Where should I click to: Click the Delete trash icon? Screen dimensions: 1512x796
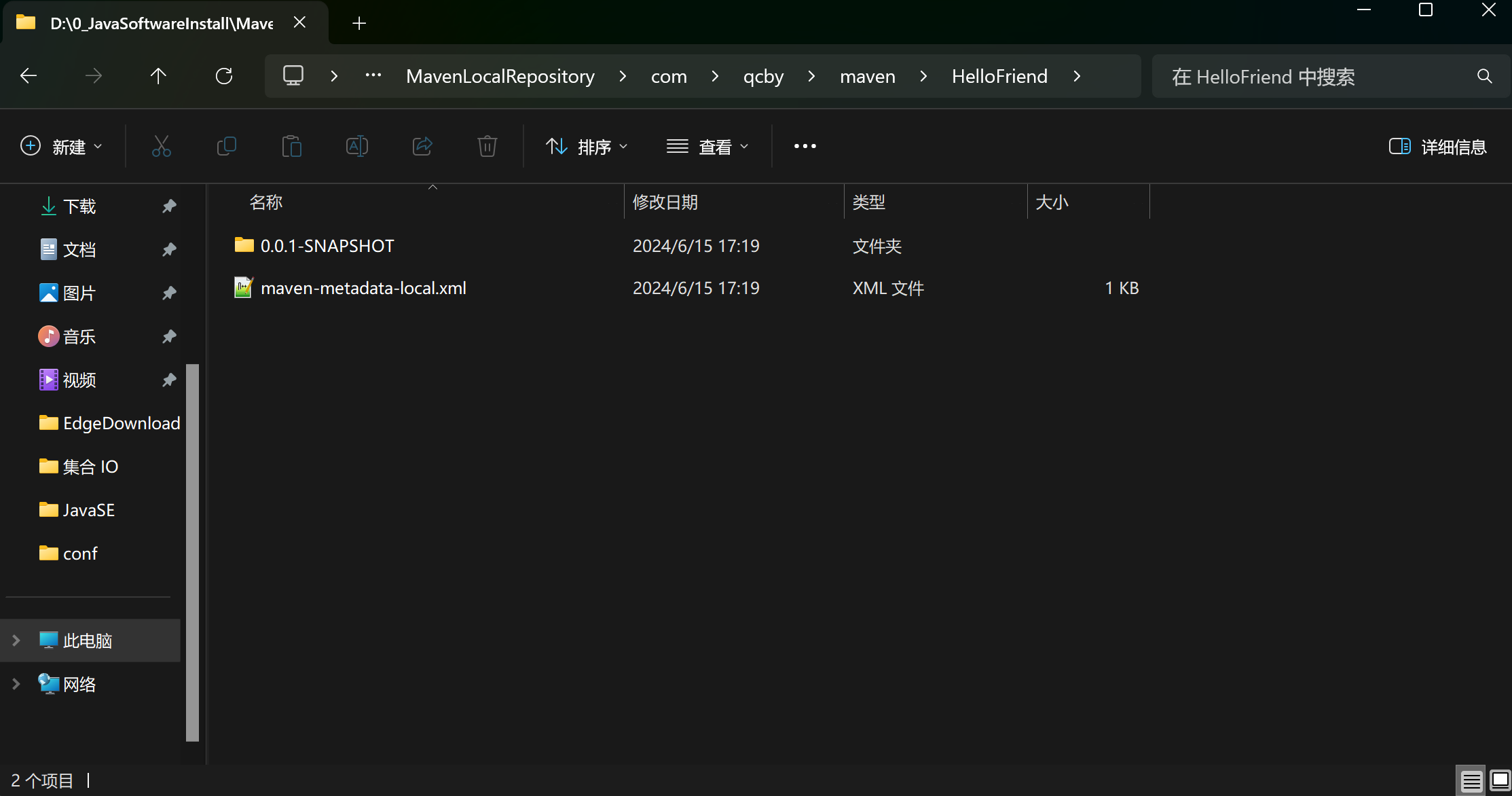(487, 146)
